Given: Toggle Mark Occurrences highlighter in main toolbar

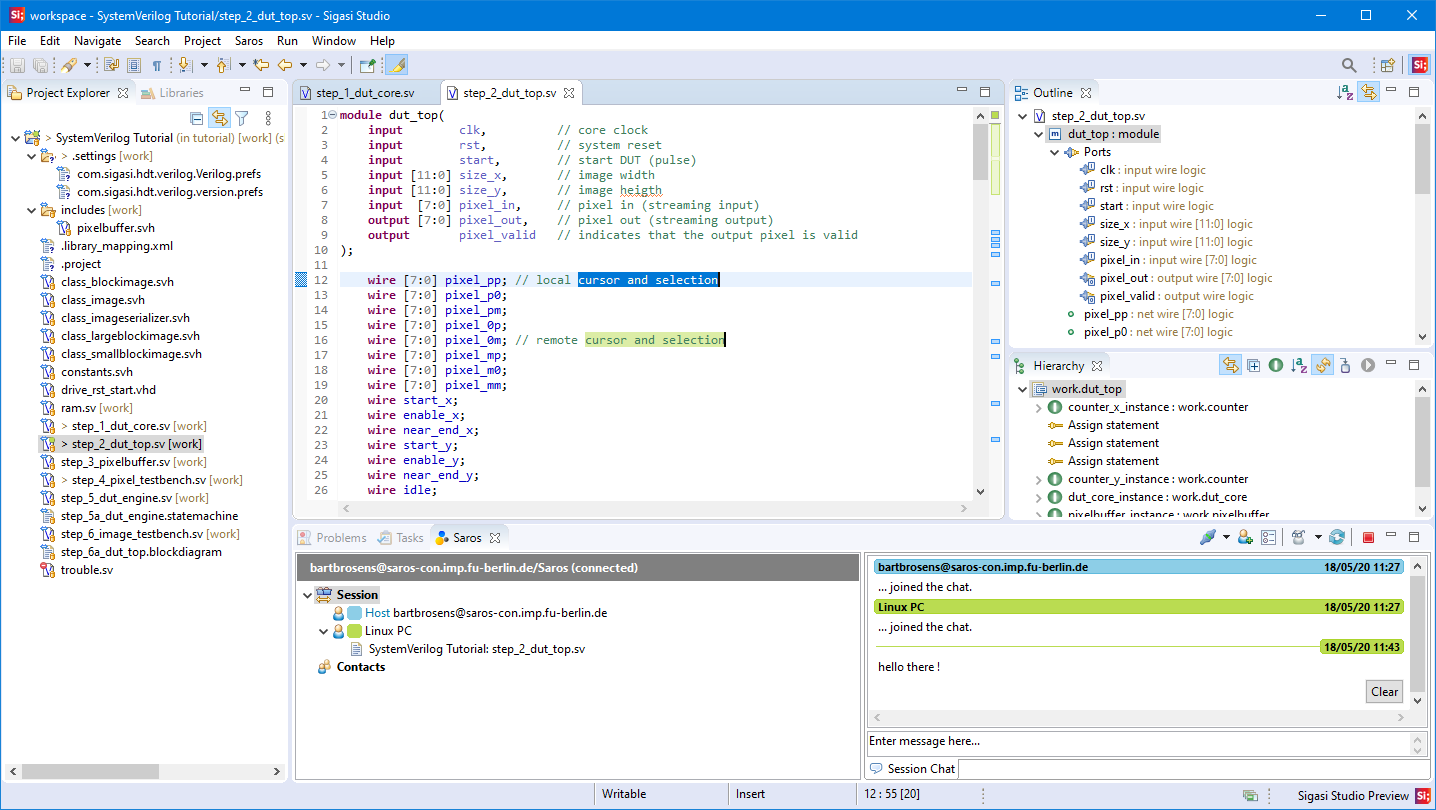Looking at the screenshot, I should [x=396, y=66].
